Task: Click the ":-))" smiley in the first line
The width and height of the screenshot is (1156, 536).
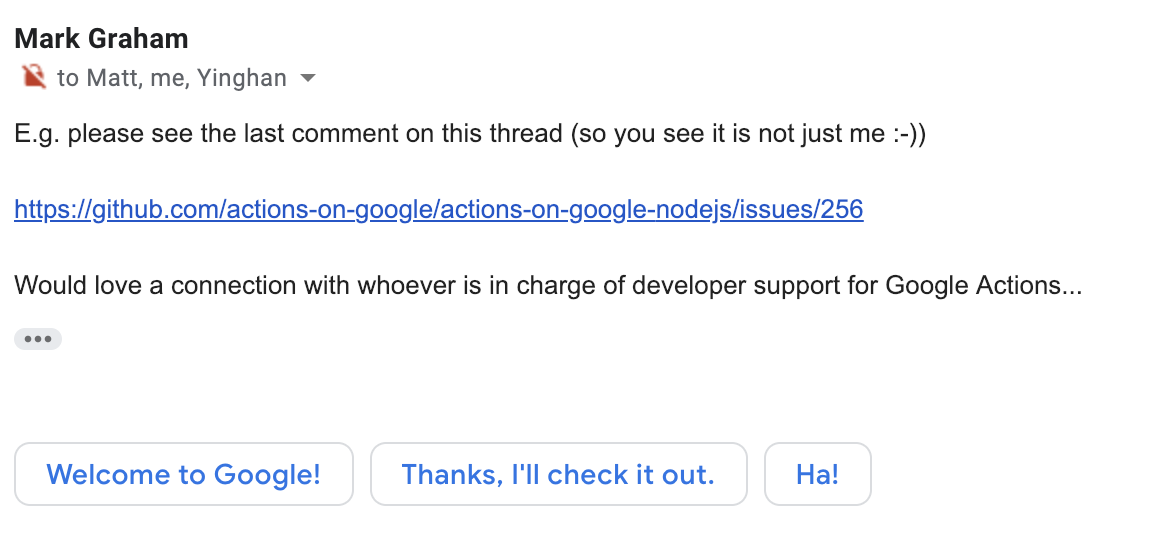Action: (908, 133)
